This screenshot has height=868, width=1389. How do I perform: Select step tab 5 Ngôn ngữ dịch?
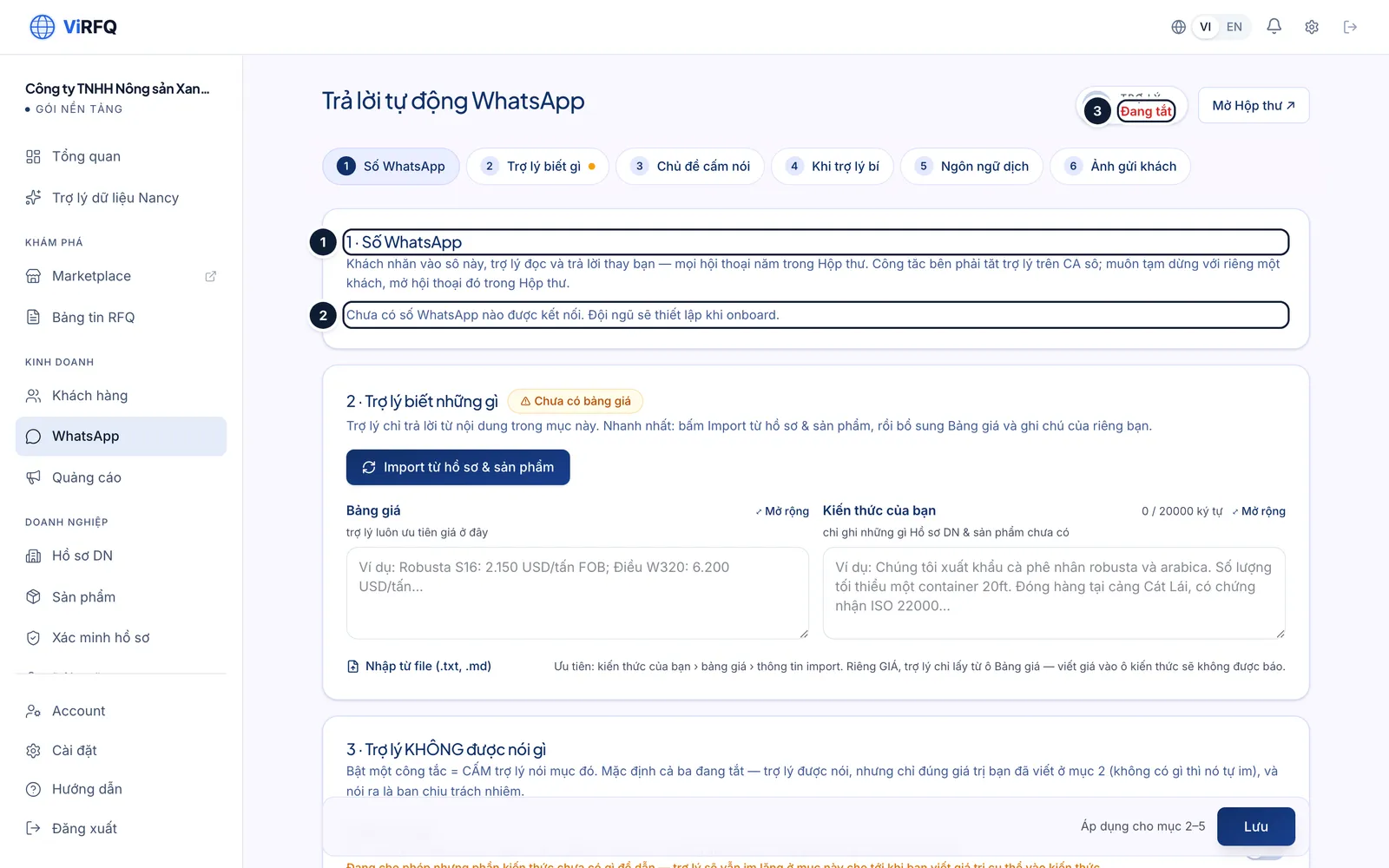[971, 167]
